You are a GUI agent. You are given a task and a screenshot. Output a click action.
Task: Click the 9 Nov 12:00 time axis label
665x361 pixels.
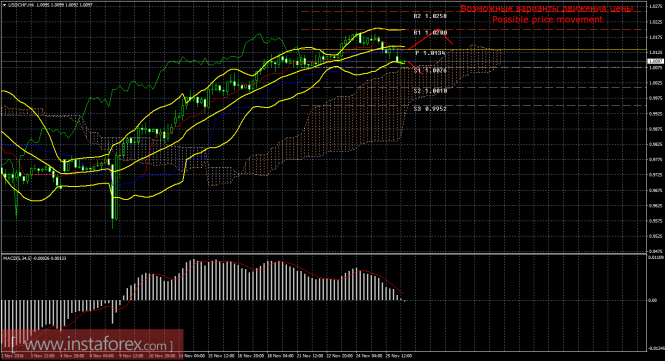[x=132, y=356]
